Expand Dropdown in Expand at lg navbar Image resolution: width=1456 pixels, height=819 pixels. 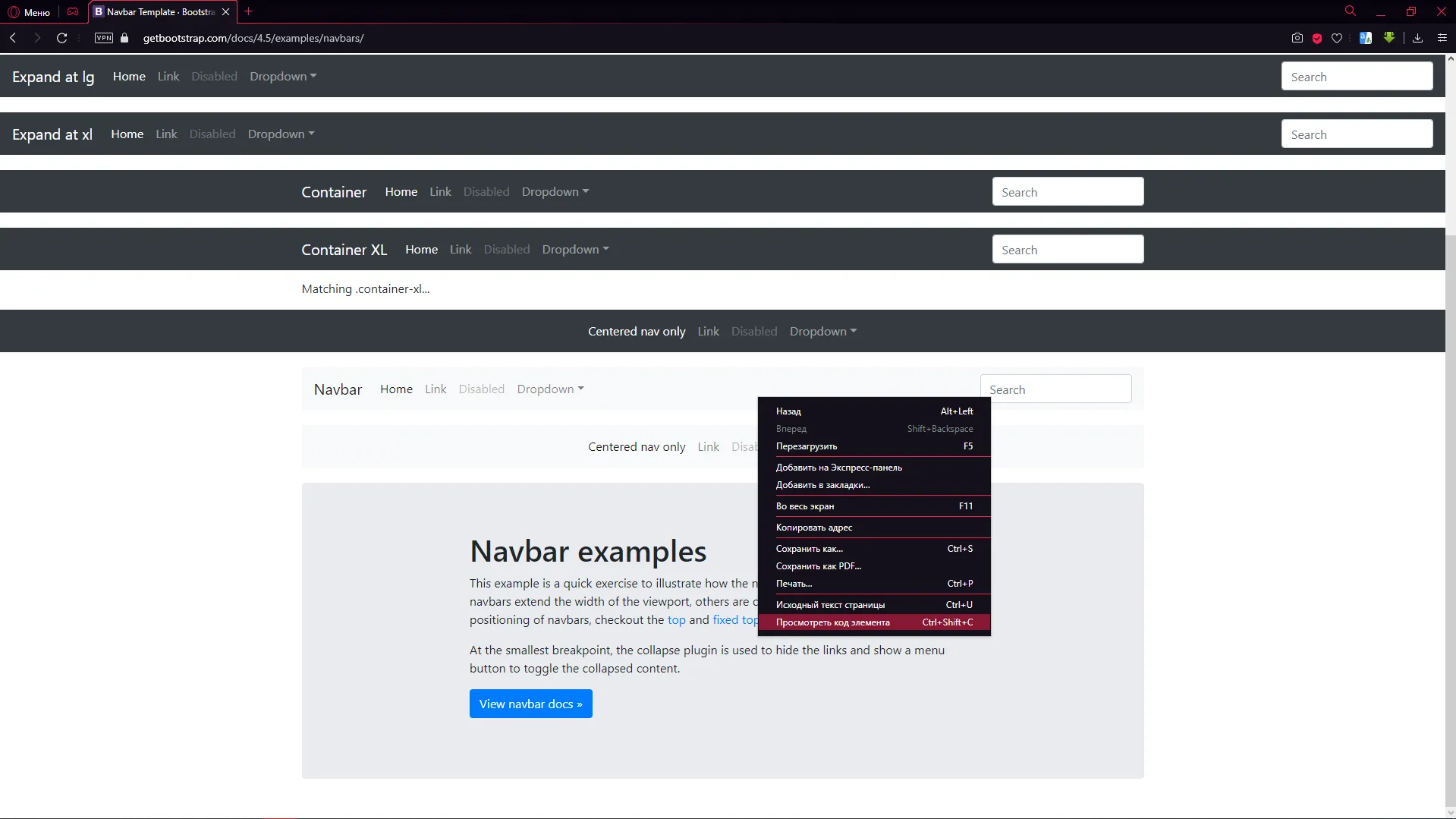[x=283, y=77]
